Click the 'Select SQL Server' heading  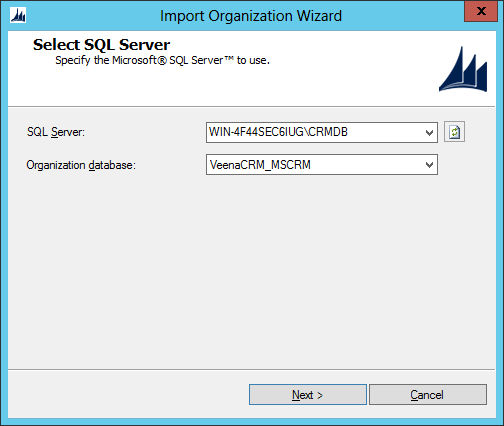(x=101, y=45)
